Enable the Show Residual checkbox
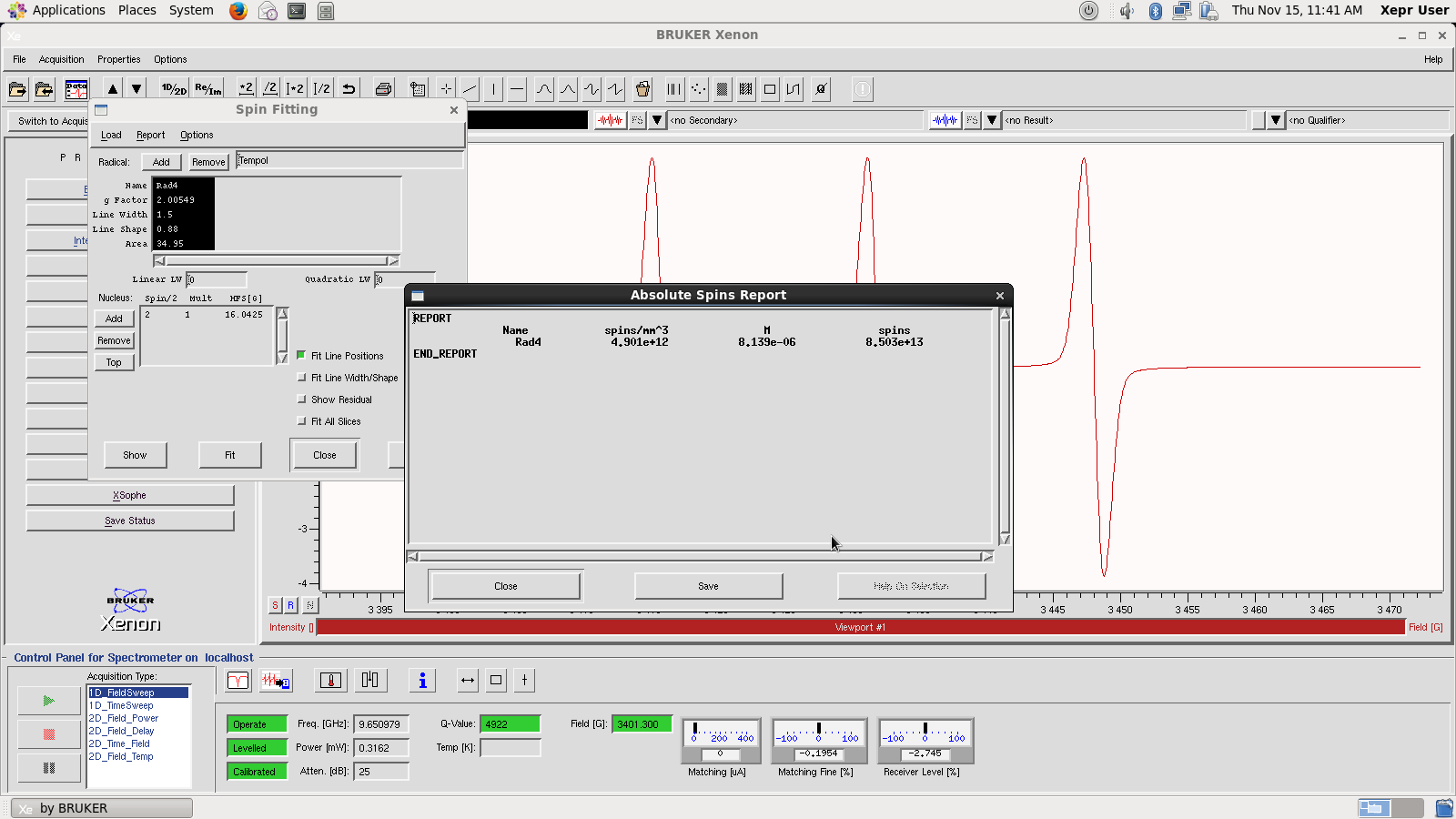Screen dimensions: 1456x819 point(301,399)
